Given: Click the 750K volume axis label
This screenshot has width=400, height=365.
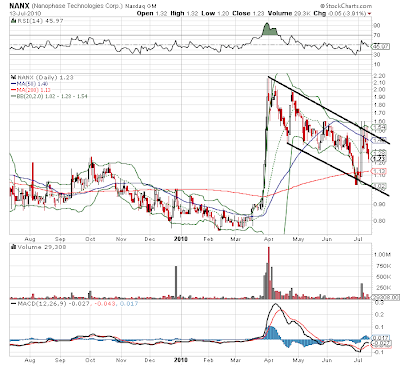Looking at the screenshot, I should point(382,266).
